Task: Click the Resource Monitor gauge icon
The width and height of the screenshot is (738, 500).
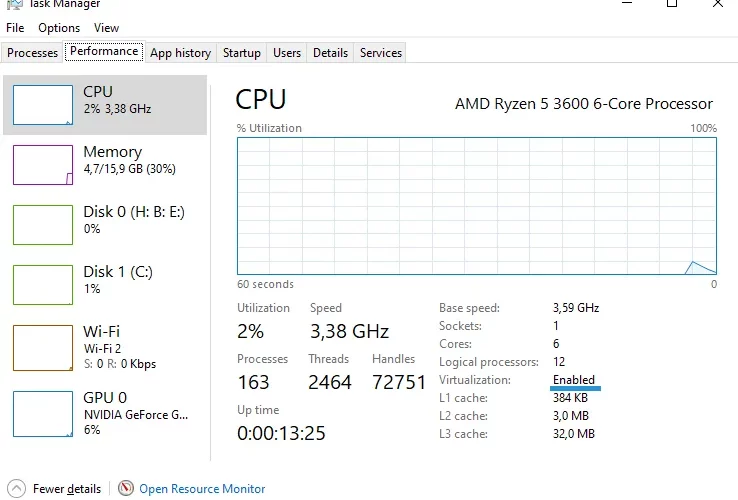Action: click(126, 488)
